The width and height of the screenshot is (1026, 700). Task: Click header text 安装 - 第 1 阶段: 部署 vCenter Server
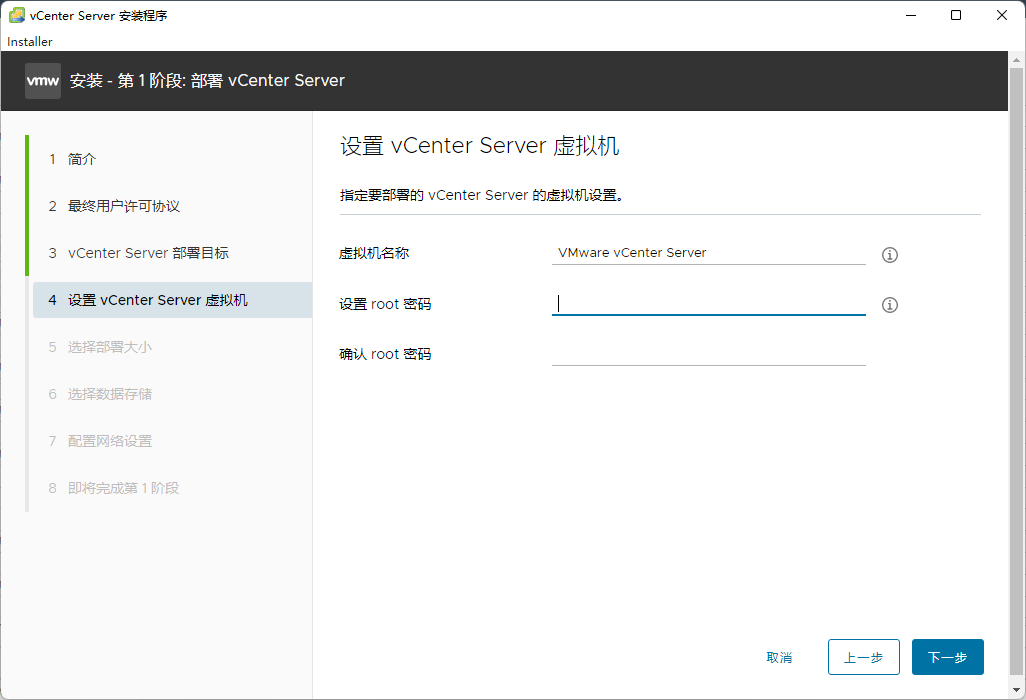(x=207, y=80)
